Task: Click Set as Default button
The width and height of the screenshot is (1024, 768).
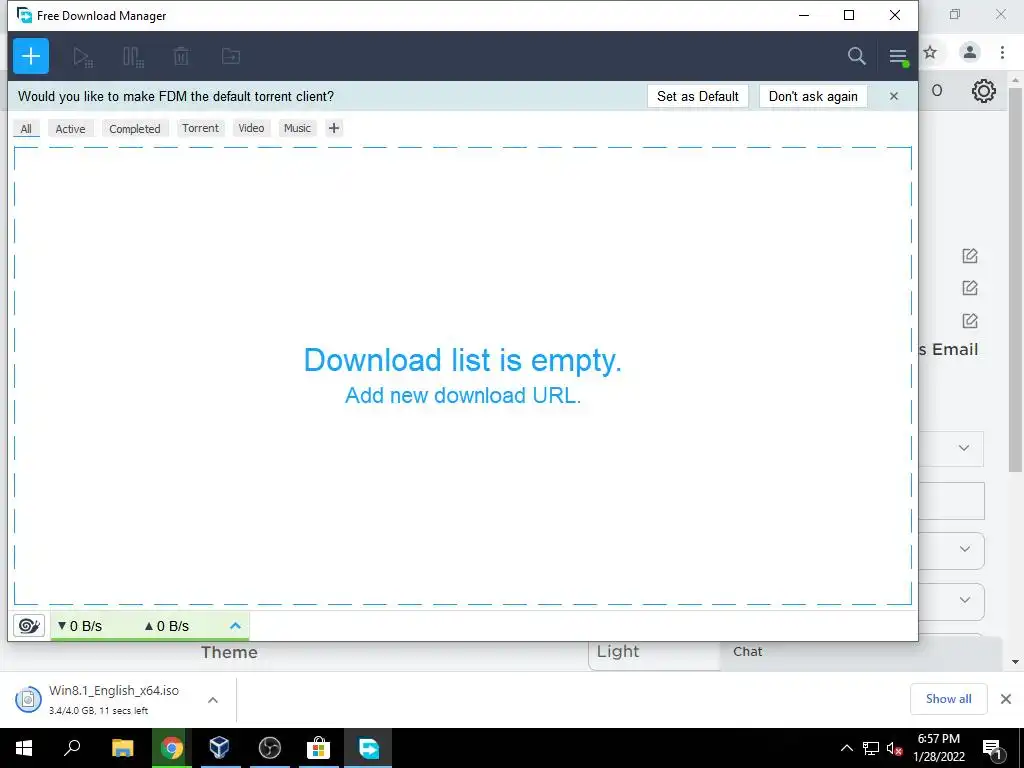Action: point(697,96)
